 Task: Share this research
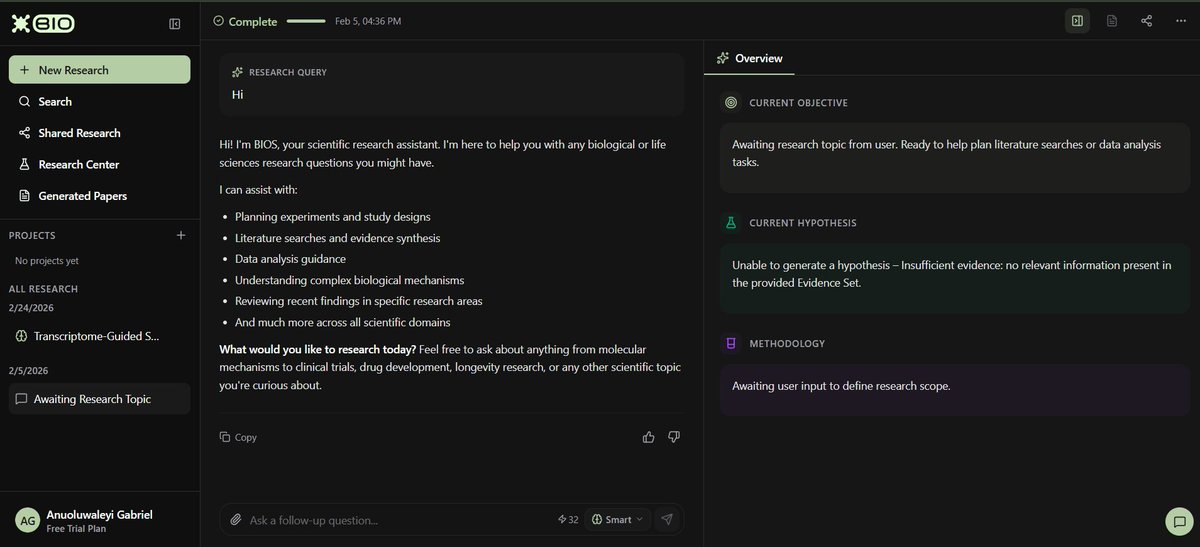1146,21
